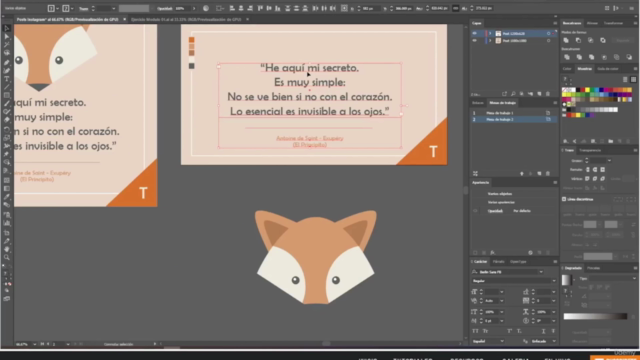Expand the Post 1080x1080 layer
640x360 pixels.
point(490,41)
